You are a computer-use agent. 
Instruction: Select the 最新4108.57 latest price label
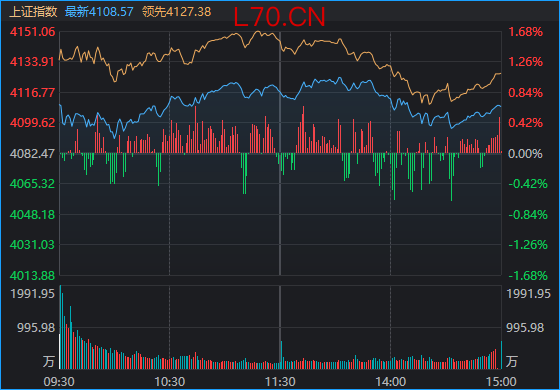[99, 12]
